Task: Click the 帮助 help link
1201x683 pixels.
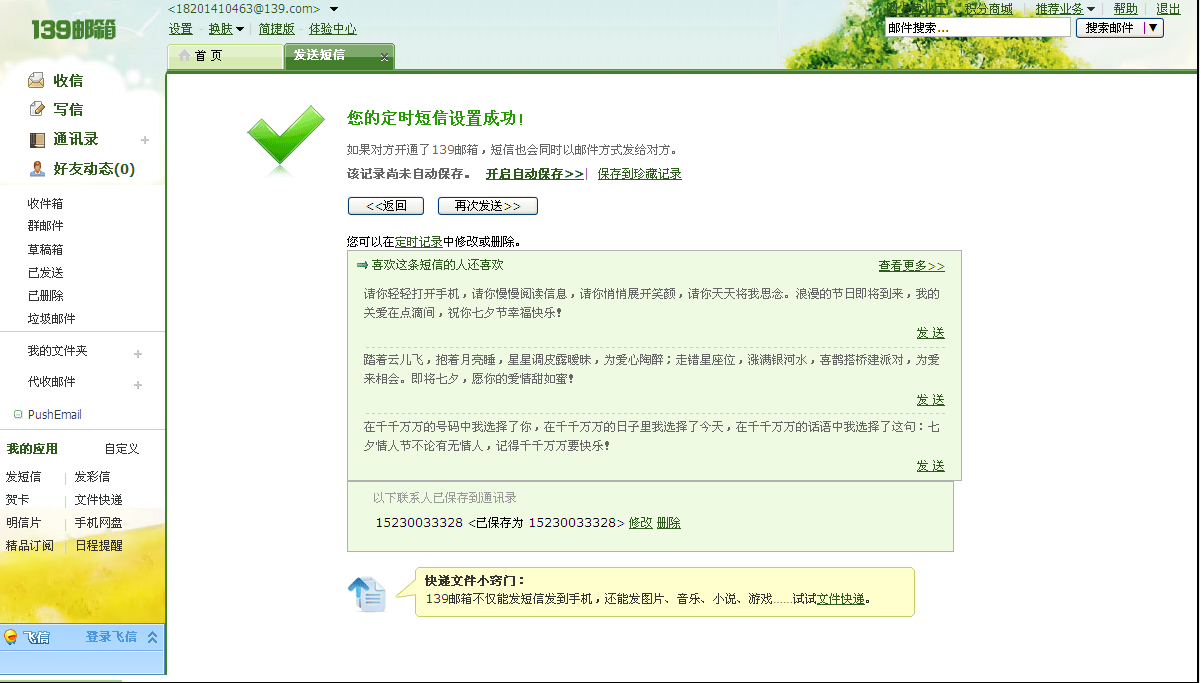Action: pos(1125,9)
